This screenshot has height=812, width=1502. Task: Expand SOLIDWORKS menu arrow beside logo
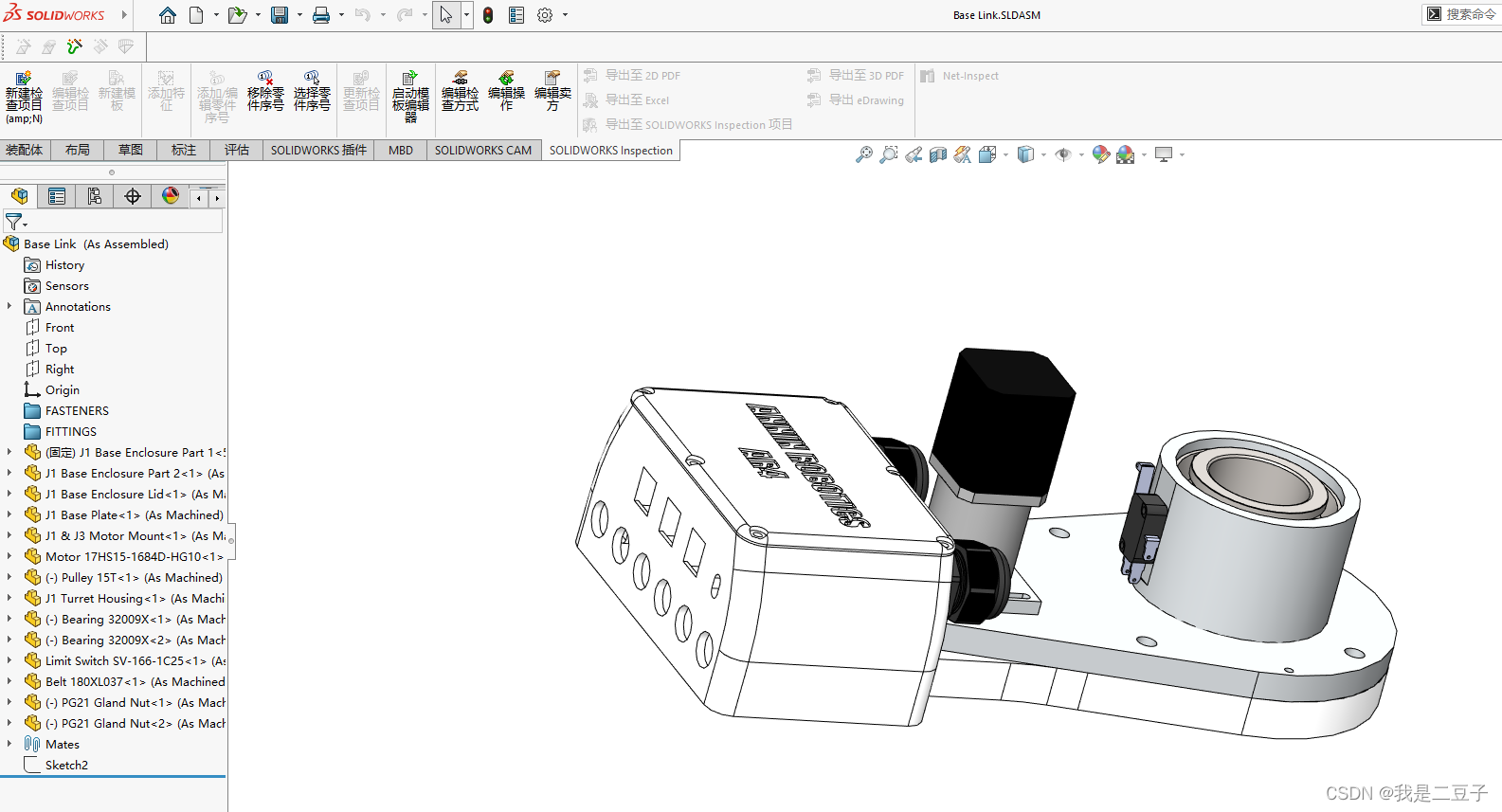[x=124, y=15]
